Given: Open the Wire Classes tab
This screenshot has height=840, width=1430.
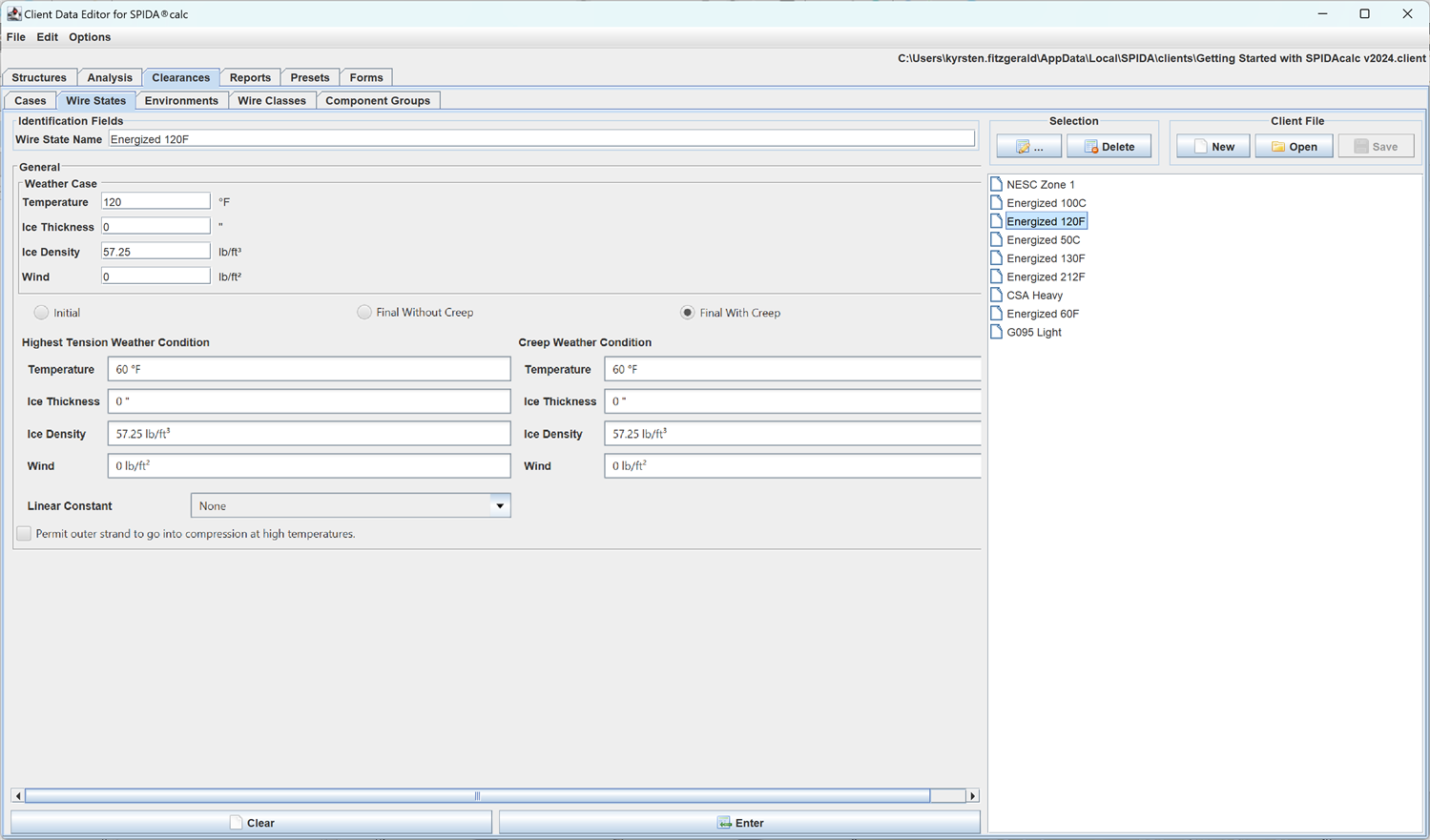Looking at the screenshot, I should click(271, 101).
